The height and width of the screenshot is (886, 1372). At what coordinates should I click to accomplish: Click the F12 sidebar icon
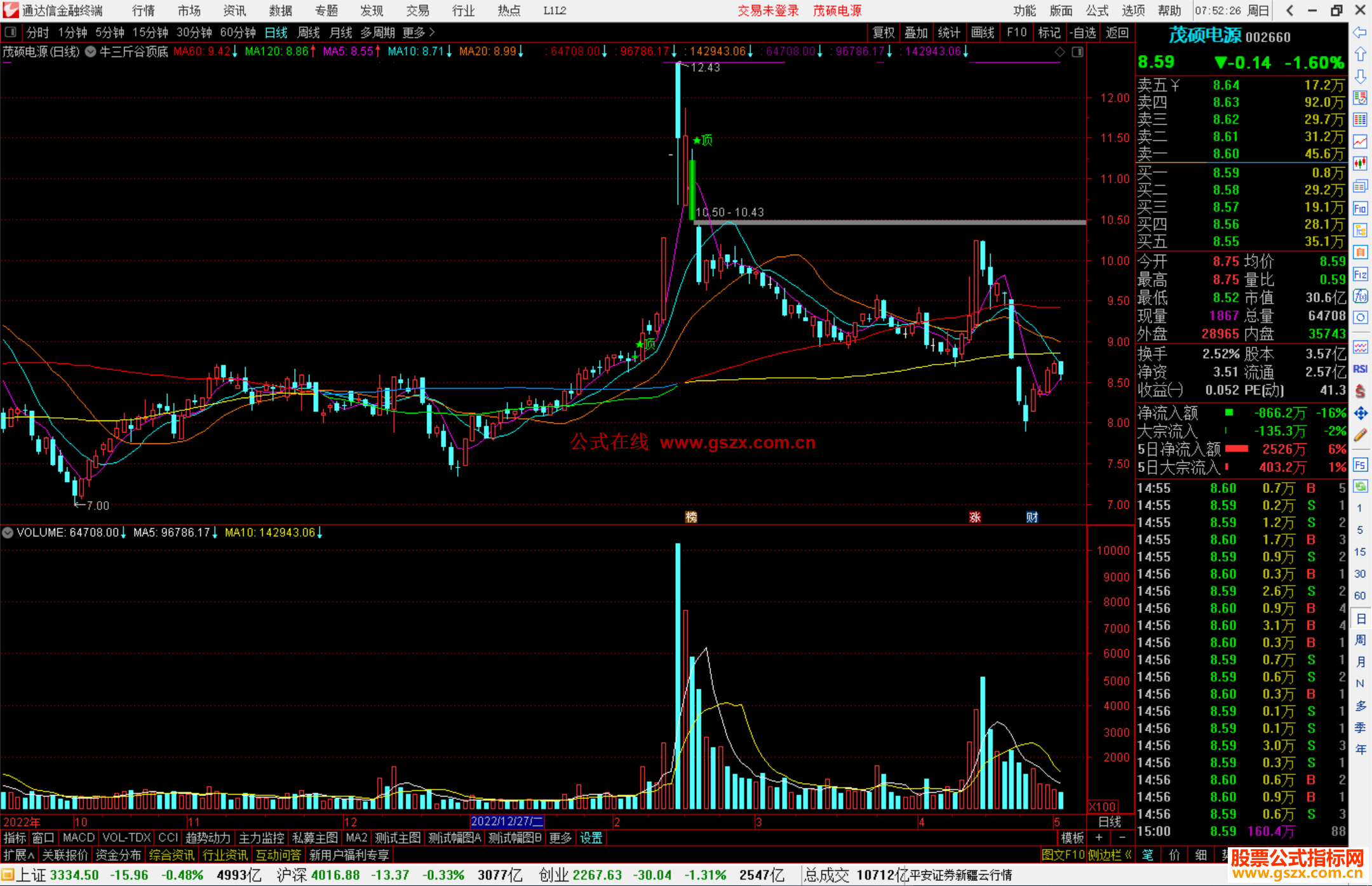pos(1360,274)
